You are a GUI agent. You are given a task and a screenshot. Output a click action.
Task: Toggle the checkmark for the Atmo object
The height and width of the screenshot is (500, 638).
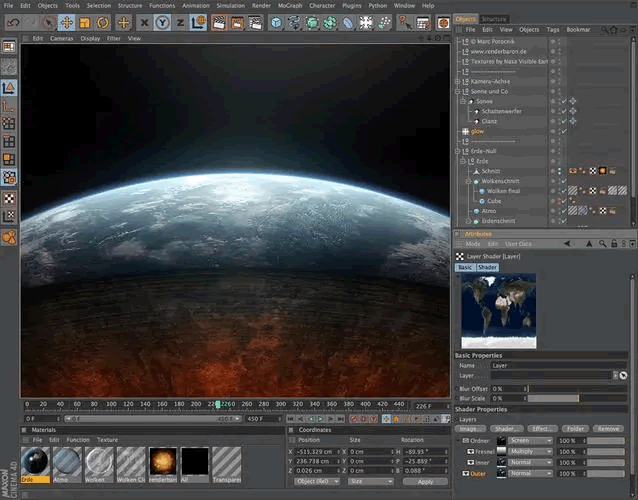click(x=563, y=211)
